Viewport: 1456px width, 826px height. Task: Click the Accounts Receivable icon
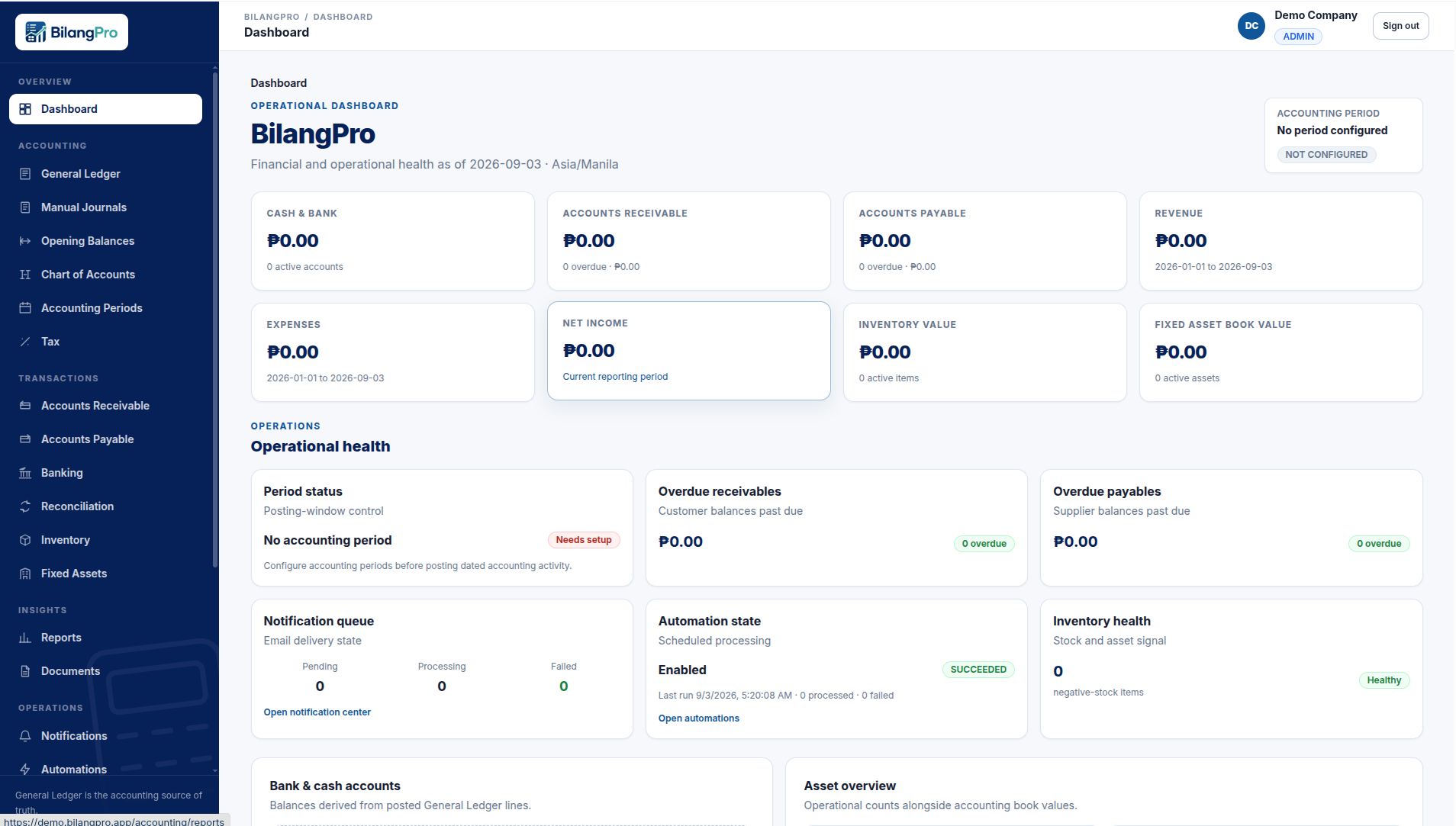click(25, 406)
